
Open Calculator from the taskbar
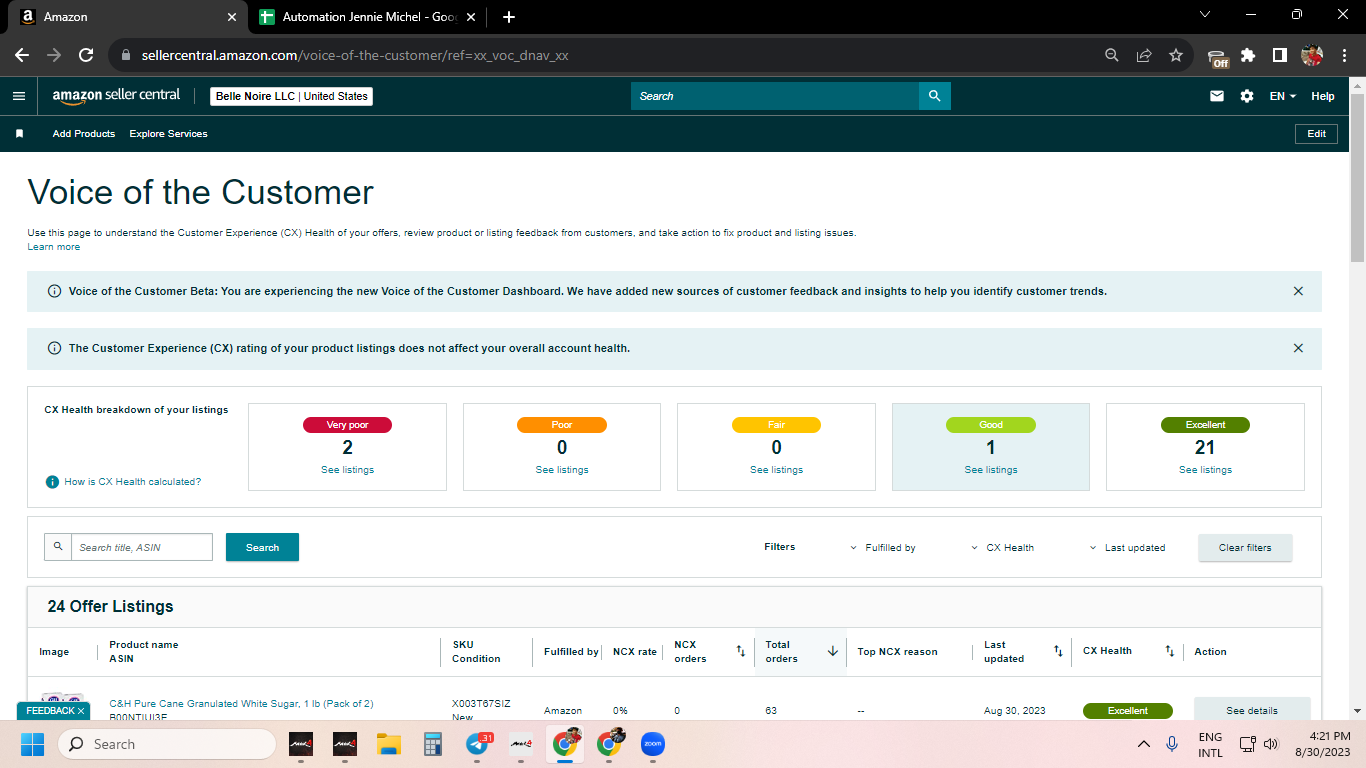click(x=433, y=744)
